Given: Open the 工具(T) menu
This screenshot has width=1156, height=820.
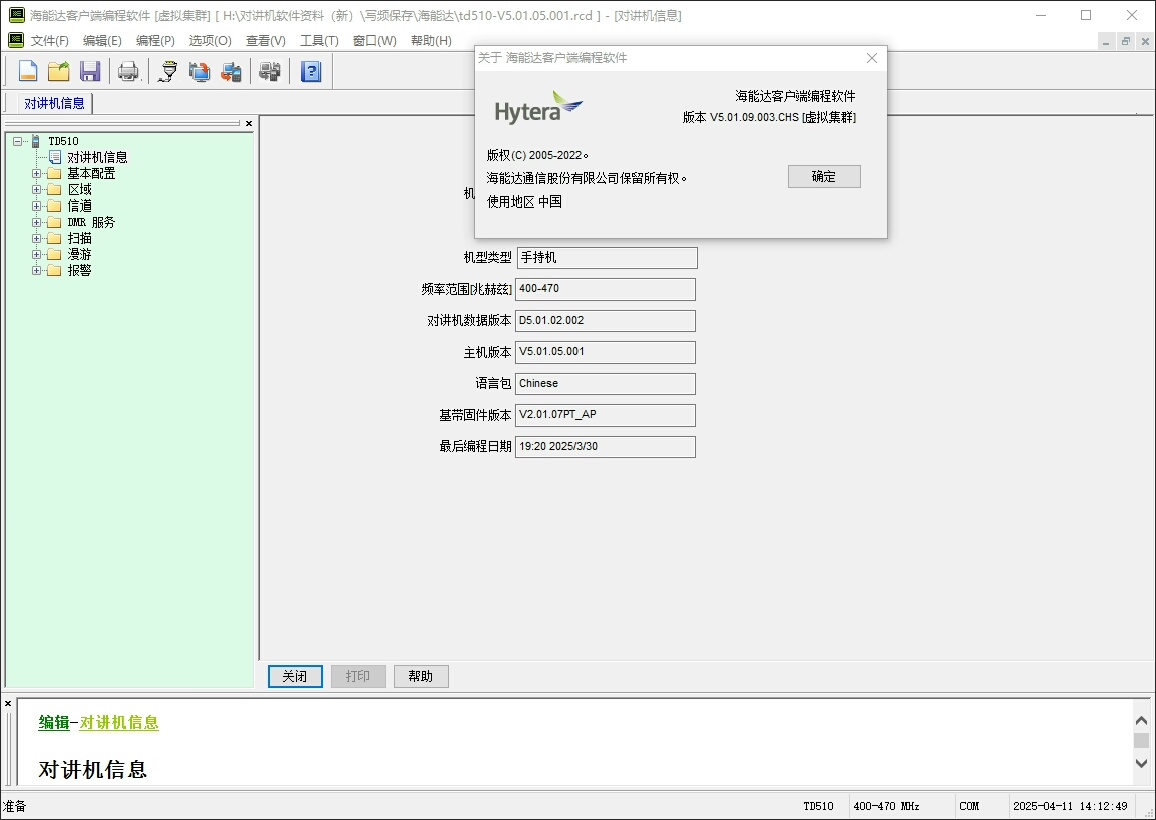Looking at the screenshot, I should (x=319, y=41).
